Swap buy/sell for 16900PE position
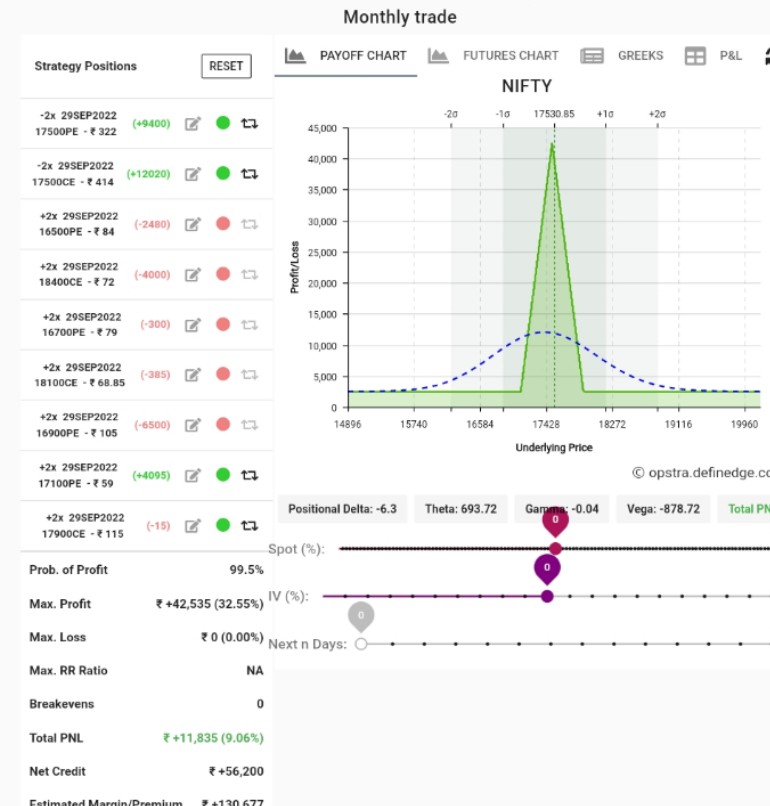 click(x=249, y=425)
